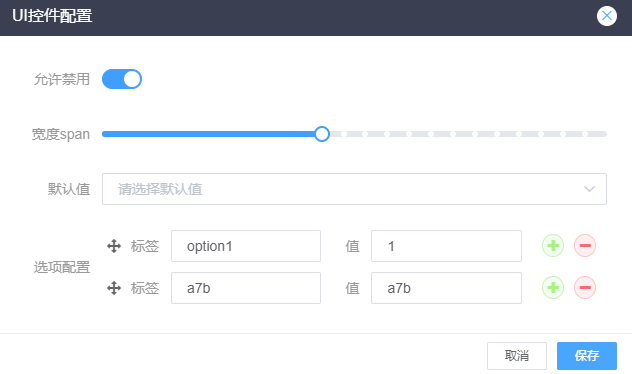Click the drag handle for option1 row
Screen dimensions: 632x374
click(x=114, y=246)
